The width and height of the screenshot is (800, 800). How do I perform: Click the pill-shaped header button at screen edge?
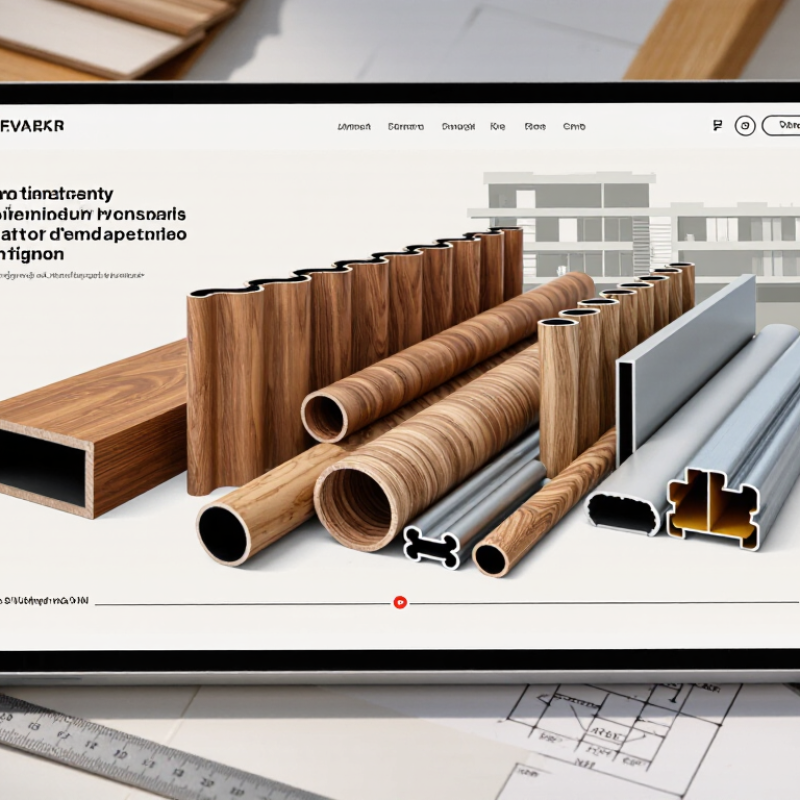point(781,126)
